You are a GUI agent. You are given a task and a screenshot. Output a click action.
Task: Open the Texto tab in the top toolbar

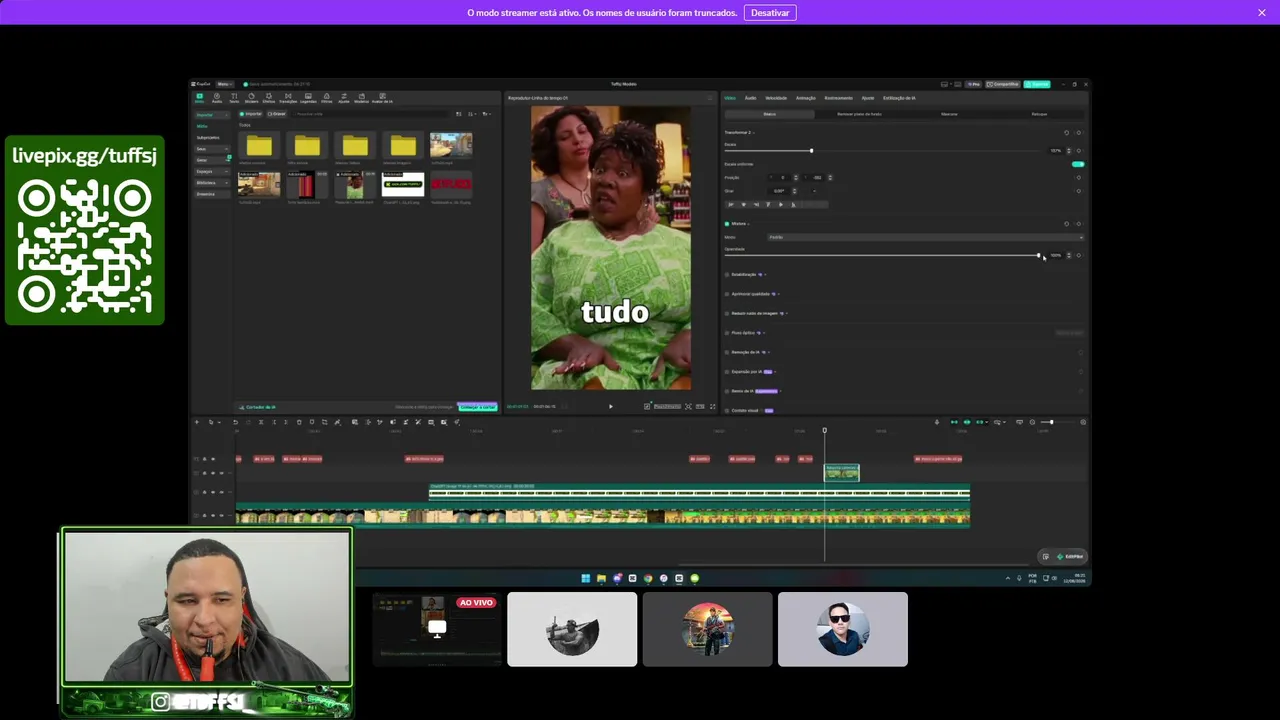point(234,98)
